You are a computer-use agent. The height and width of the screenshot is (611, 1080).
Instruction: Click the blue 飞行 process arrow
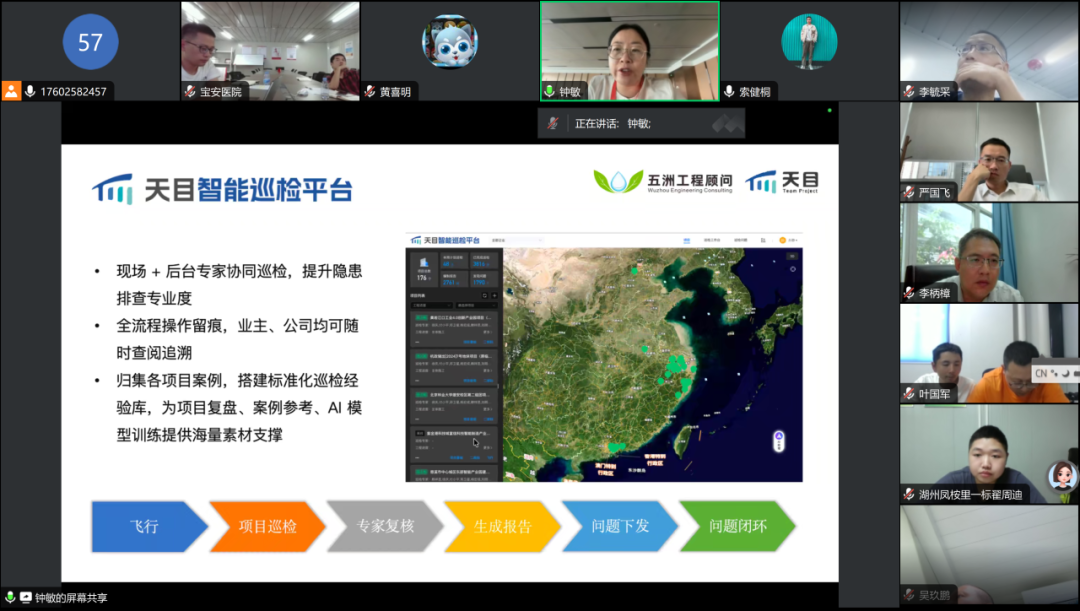pos(149,526)
